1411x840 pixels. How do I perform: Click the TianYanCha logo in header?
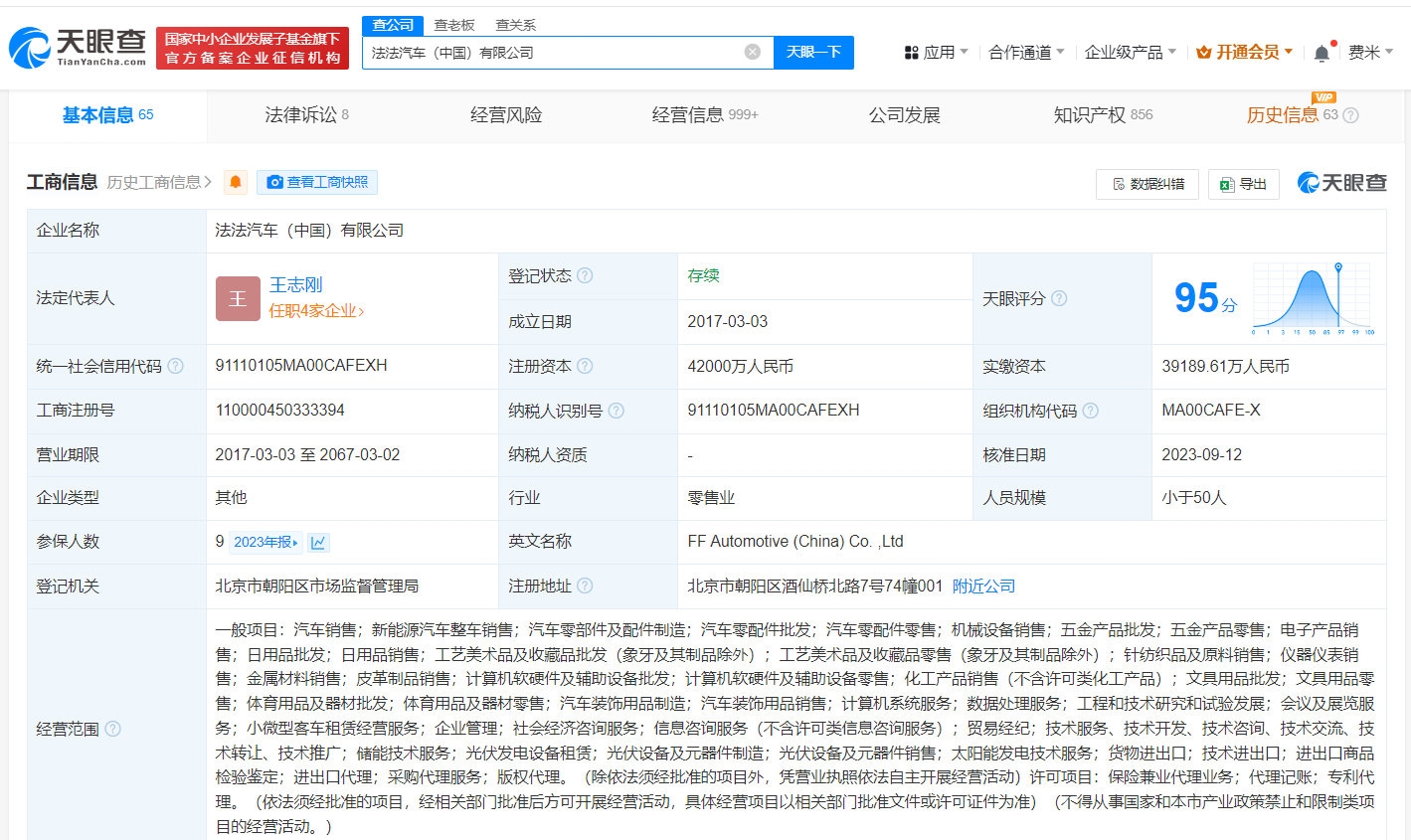pyautogui.click(x=78, y=47)
